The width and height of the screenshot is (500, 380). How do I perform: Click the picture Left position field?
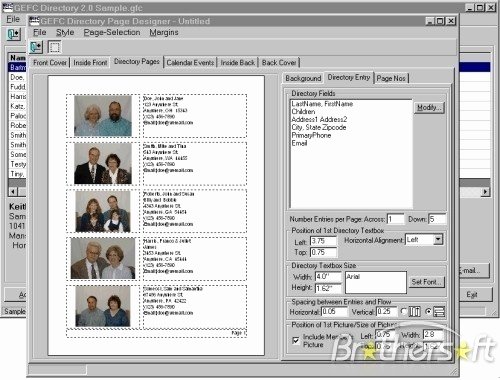(x=385, y=334)
